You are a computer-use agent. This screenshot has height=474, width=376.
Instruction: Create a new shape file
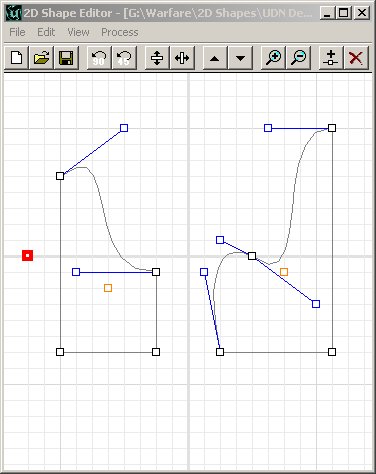(x=17, y=58)
